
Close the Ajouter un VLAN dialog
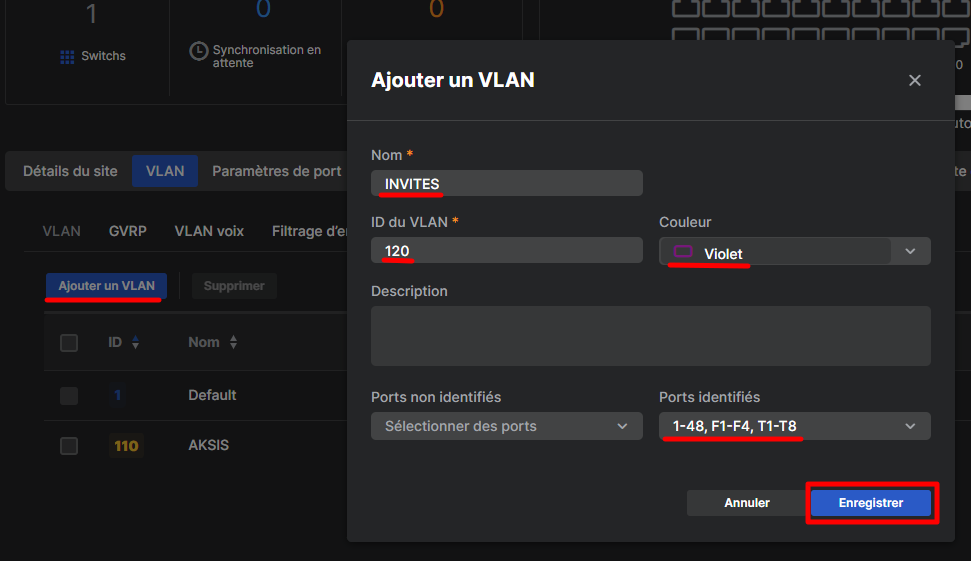tap(915, 80)
